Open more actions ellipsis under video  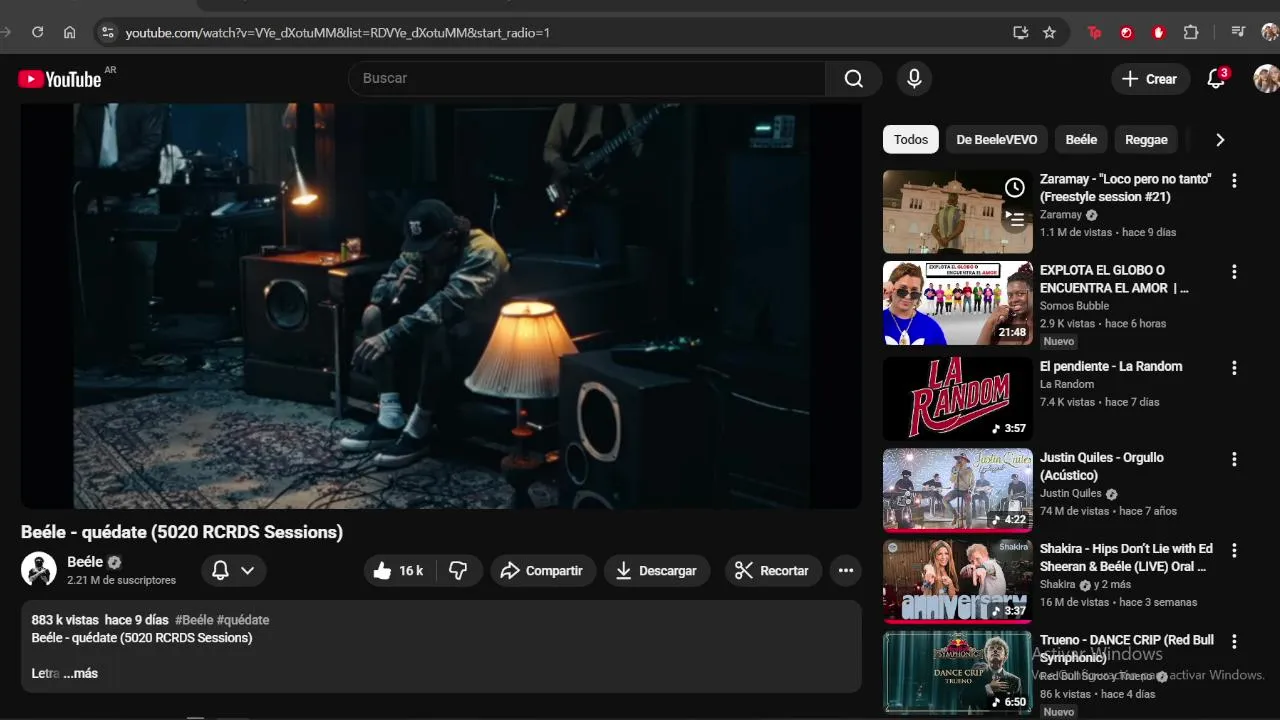[x=846, y=571]
